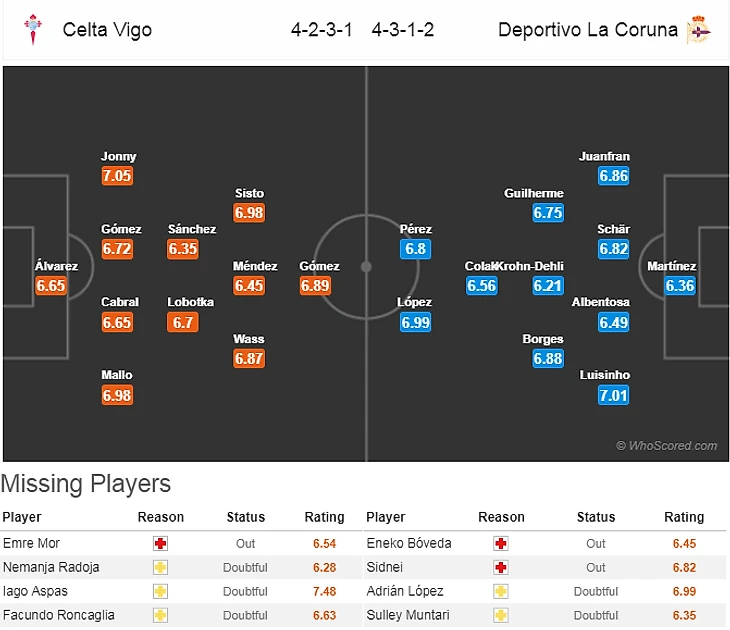The image size is (730, 630).
Task: Click the WhoScored.com watermark
Action: pyautogui.click(x=666, y=446)
